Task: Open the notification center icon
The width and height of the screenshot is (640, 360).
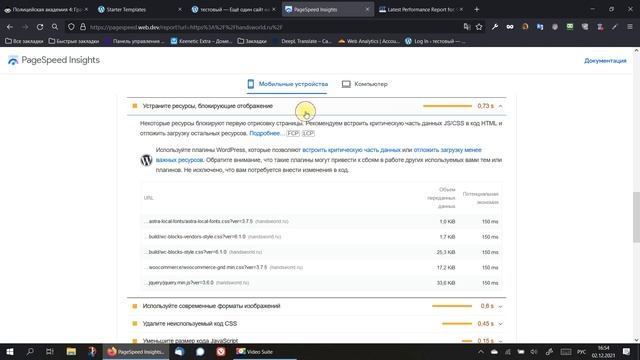Action: (x=627, y=351)
